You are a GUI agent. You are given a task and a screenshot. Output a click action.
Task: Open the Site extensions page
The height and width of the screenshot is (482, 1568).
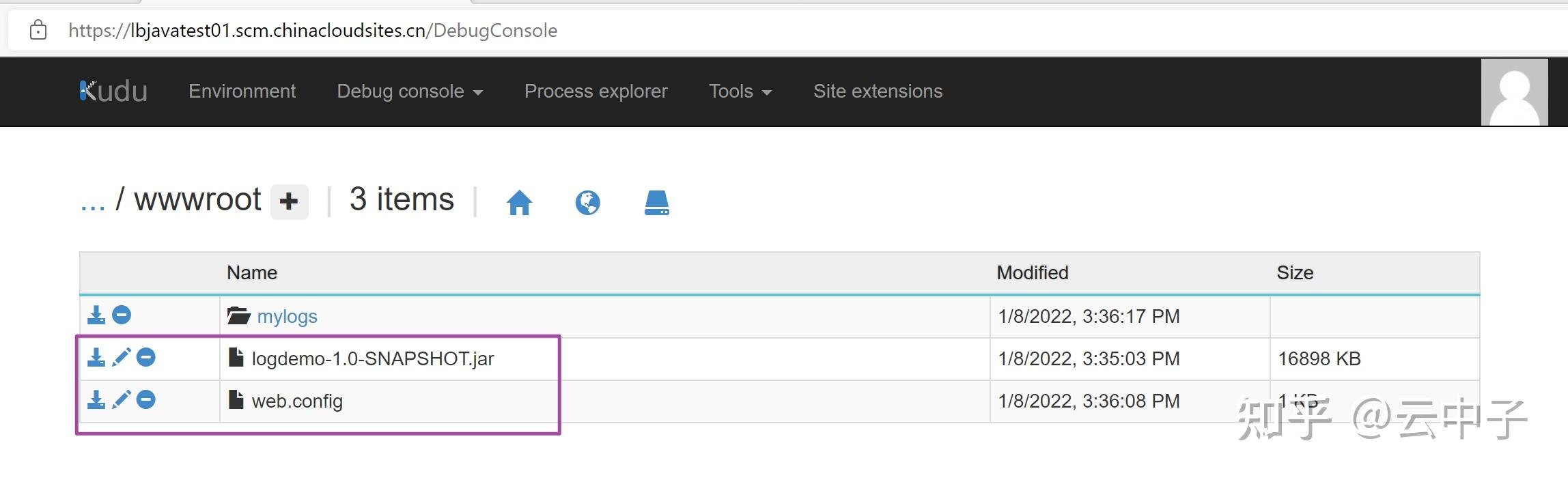click(878, 91)
